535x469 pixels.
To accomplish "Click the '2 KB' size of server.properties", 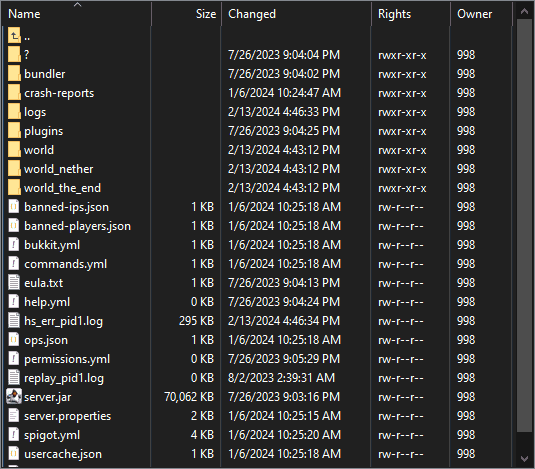I will click(202, 416).
